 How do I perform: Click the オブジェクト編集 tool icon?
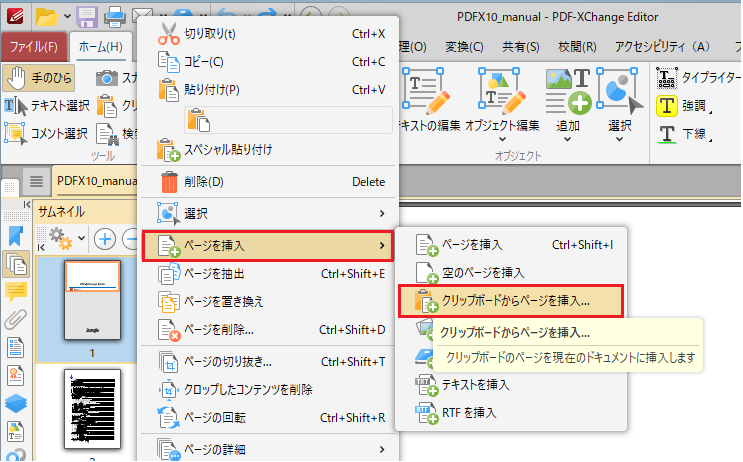(x=502, y=93)
